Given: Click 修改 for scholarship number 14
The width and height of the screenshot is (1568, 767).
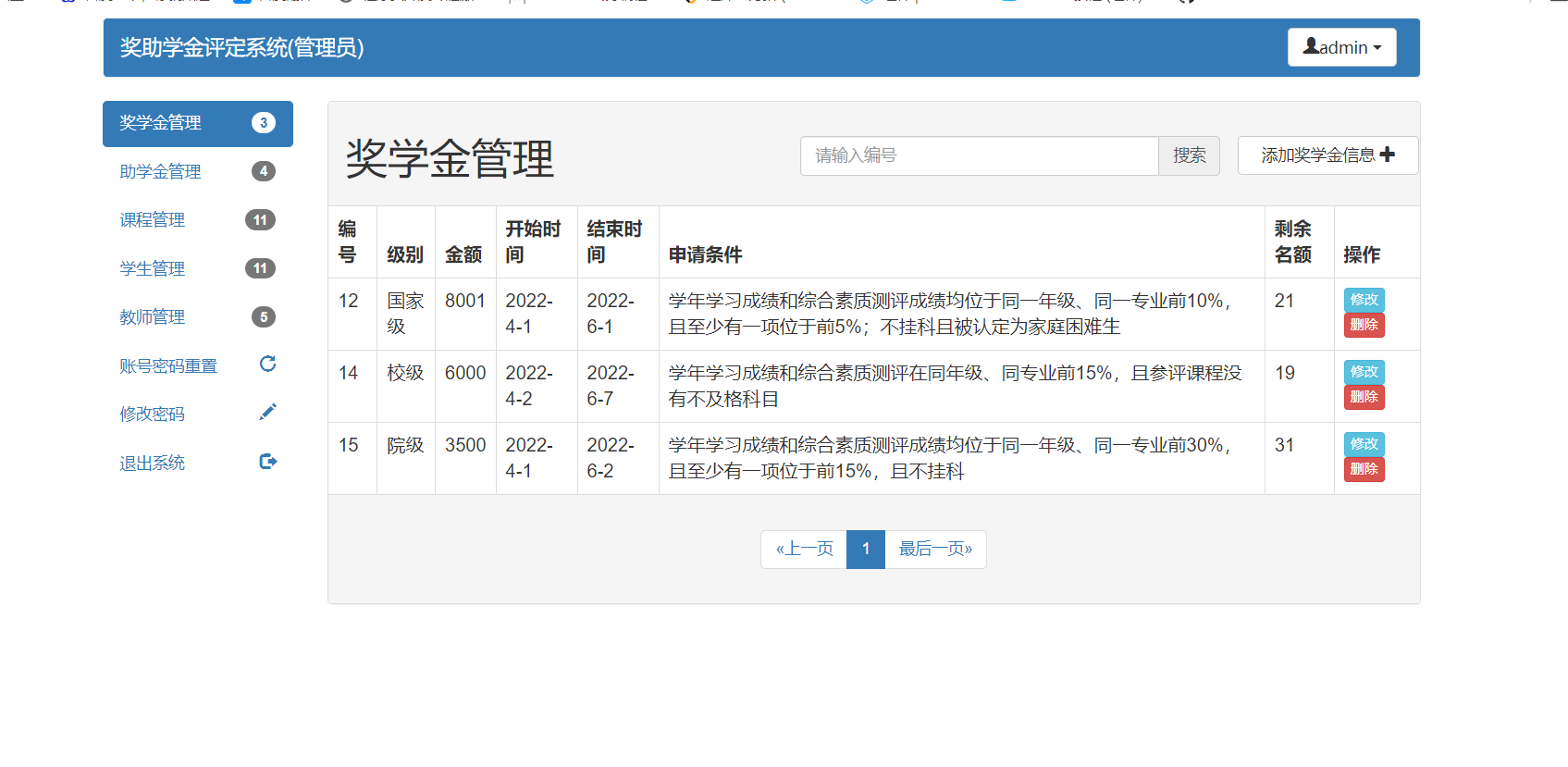Looking at the screenshot, I should click(1364, 372).
